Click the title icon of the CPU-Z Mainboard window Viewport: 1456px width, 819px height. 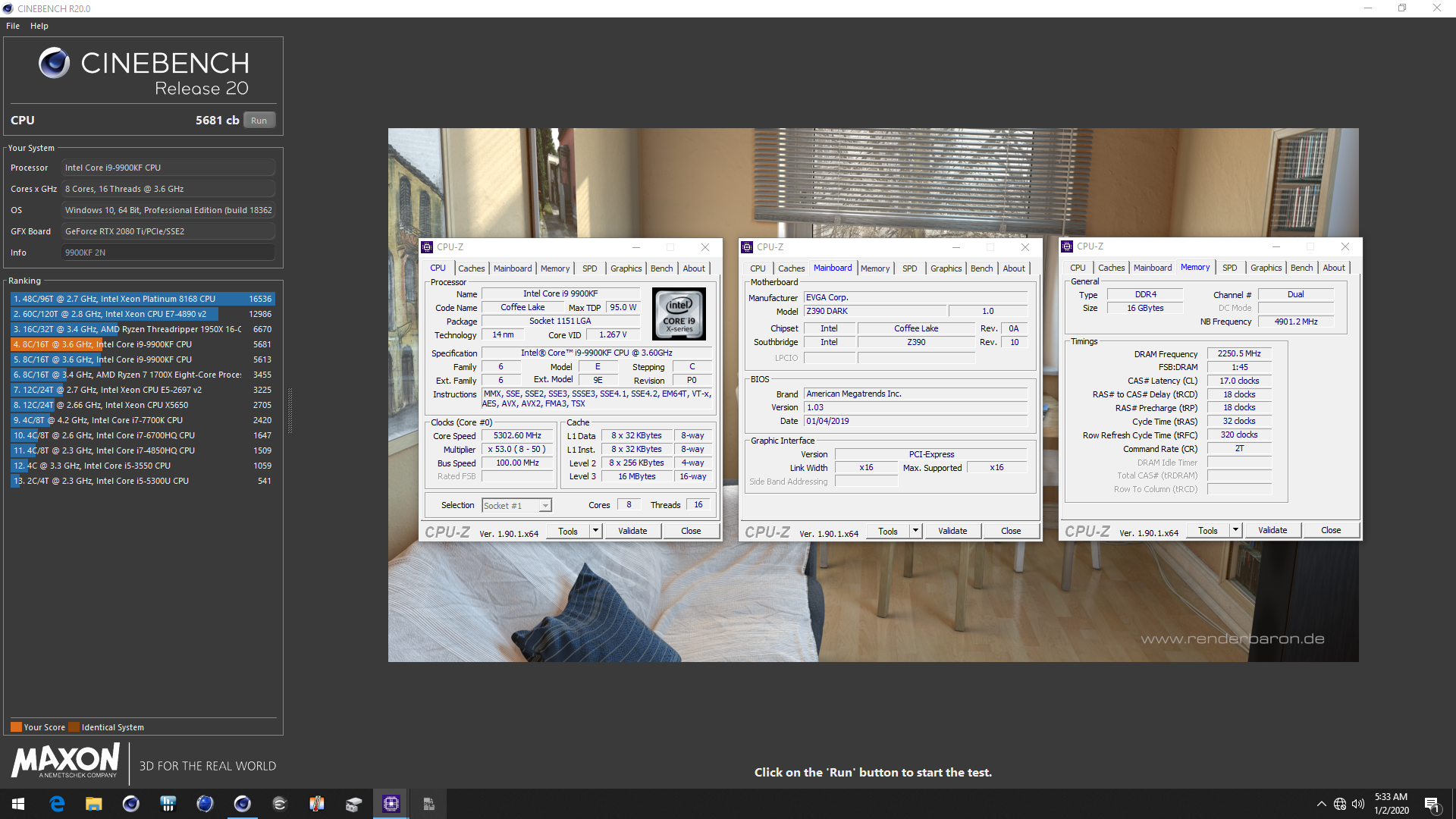point(747,247)
